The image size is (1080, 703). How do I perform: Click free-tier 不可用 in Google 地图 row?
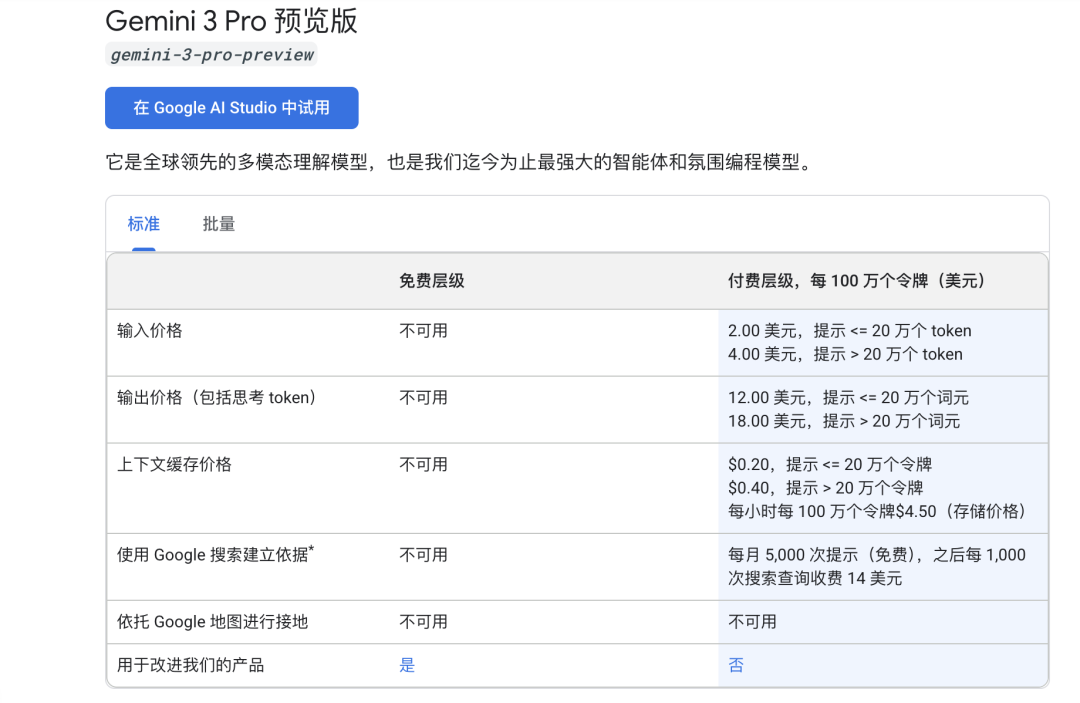[x=424, y=622]
